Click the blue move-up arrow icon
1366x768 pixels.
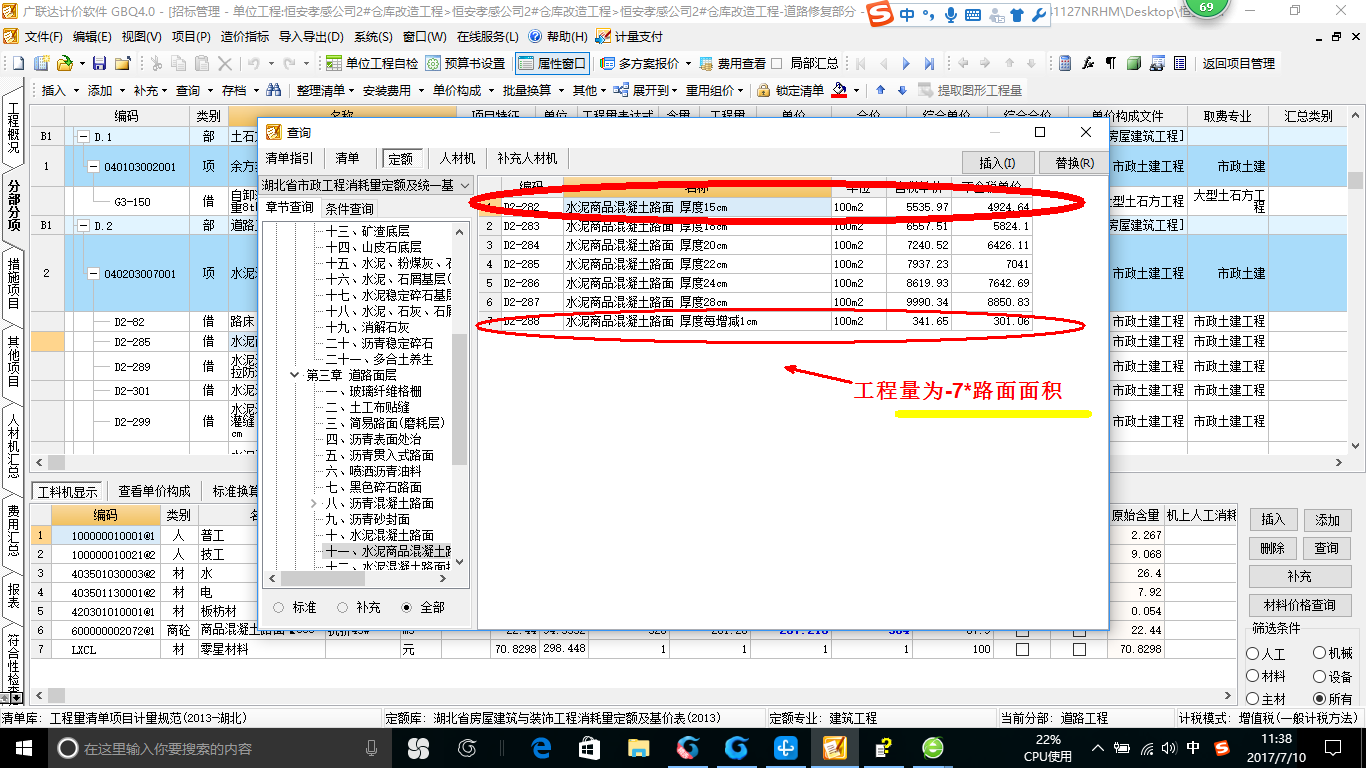tap(880, 90)
